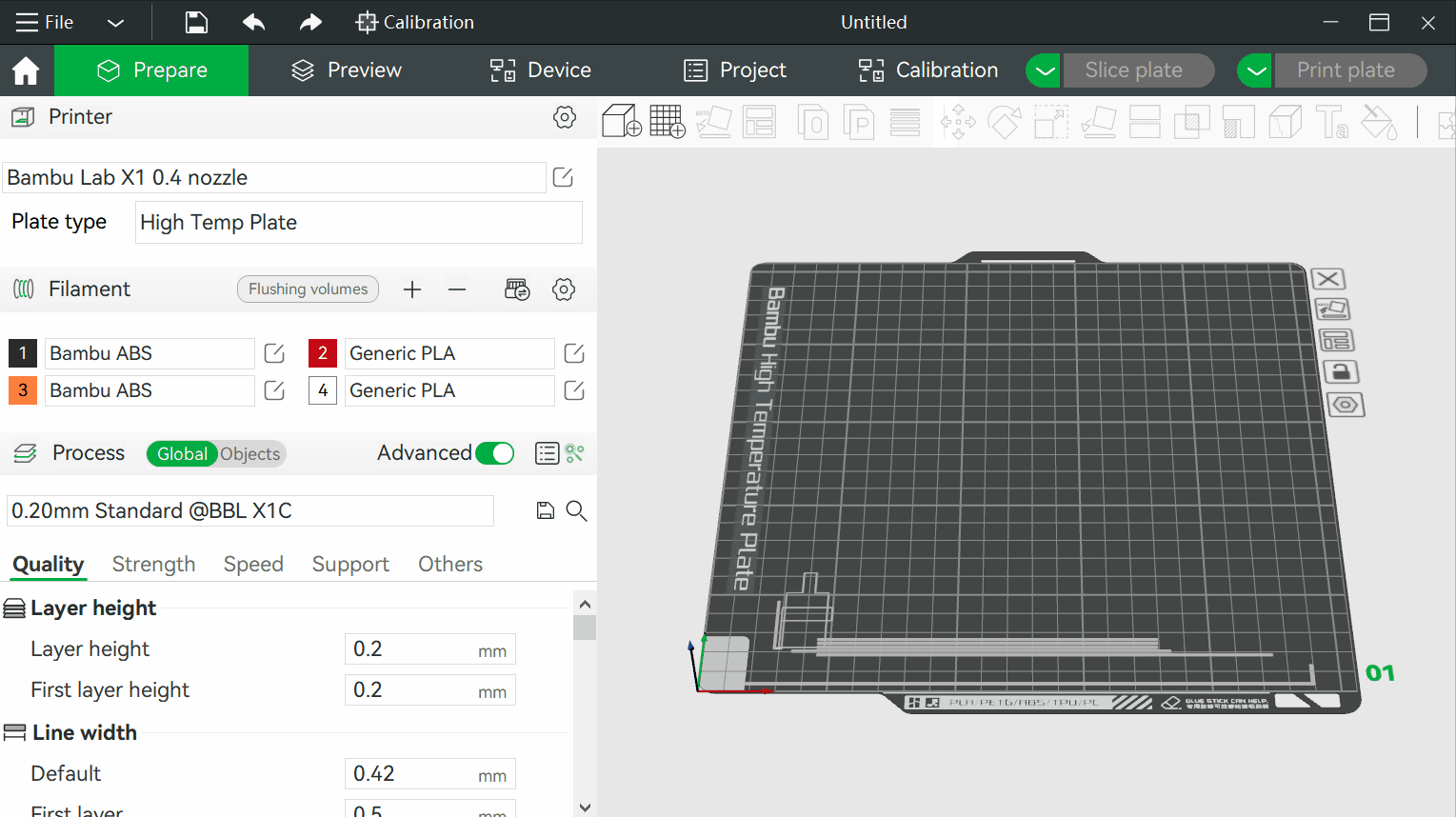
Task: Click the Split to parts icon
Action: (x=859, y=122)
